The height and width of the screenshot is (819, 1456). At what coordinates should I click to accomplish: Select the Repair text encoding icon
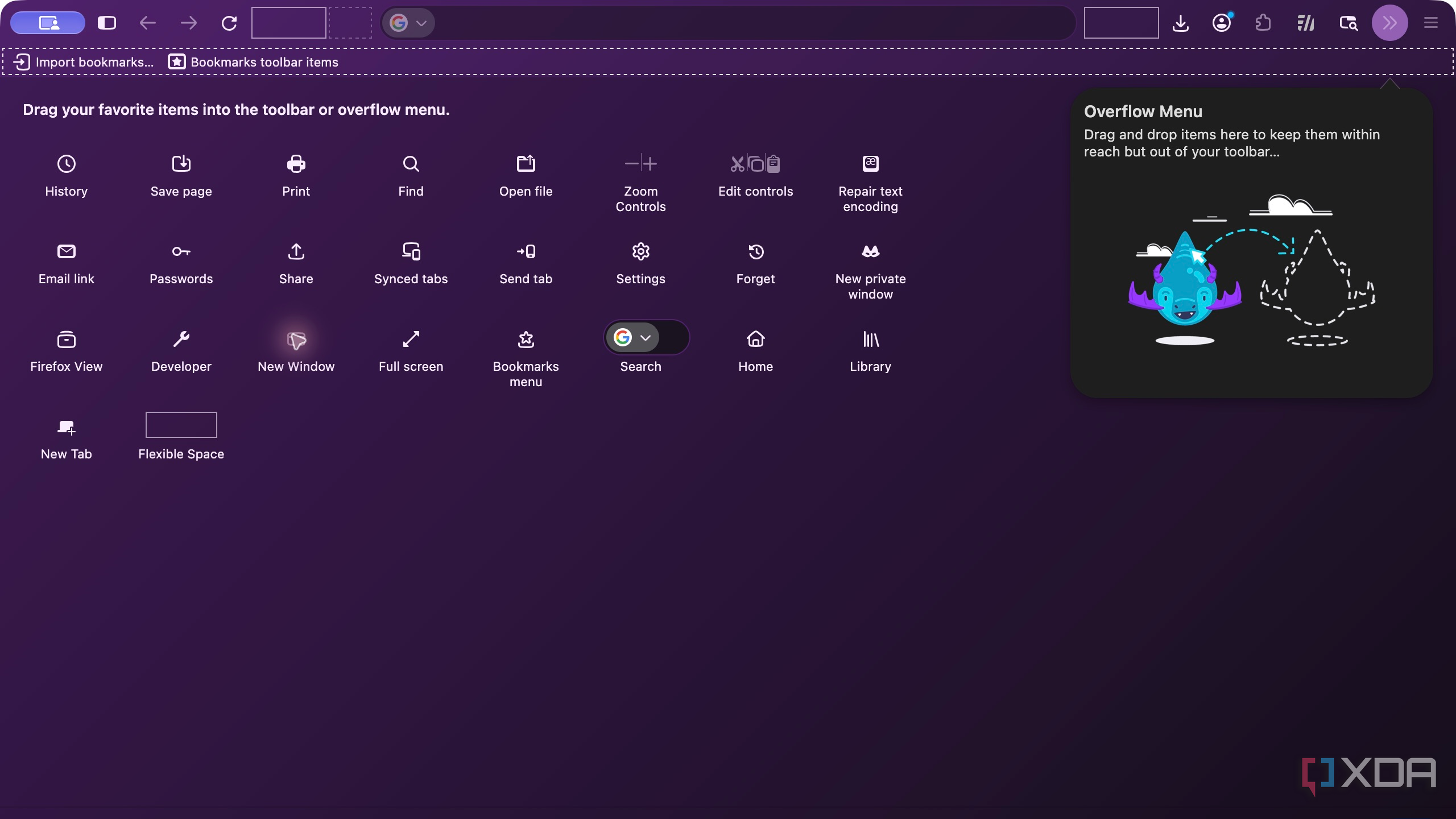coord(871,164)
